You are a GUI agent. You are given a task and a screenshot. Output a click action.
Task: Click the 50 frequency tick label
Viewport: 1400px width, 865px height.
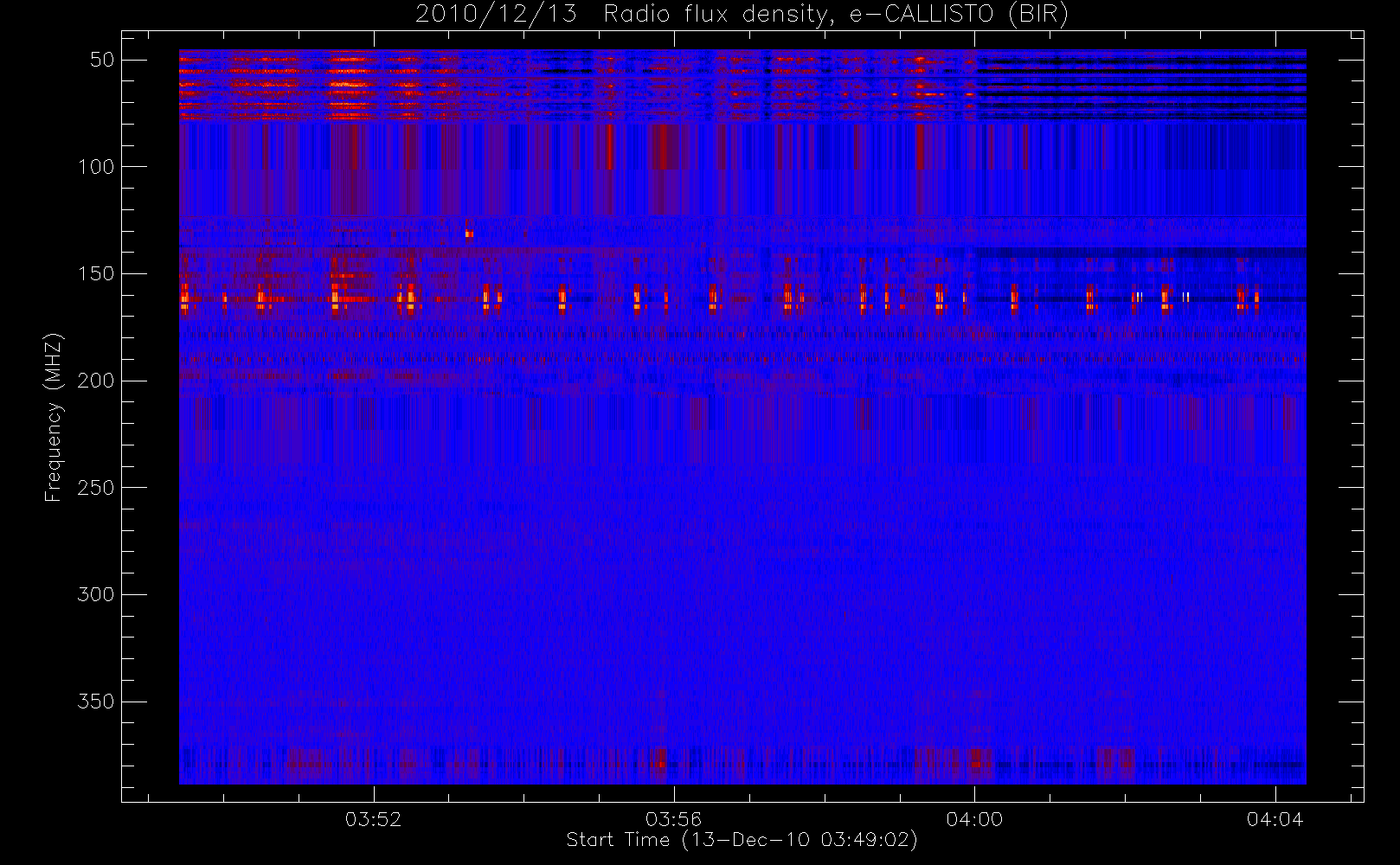pyautogui.click(x=102, y=60)
